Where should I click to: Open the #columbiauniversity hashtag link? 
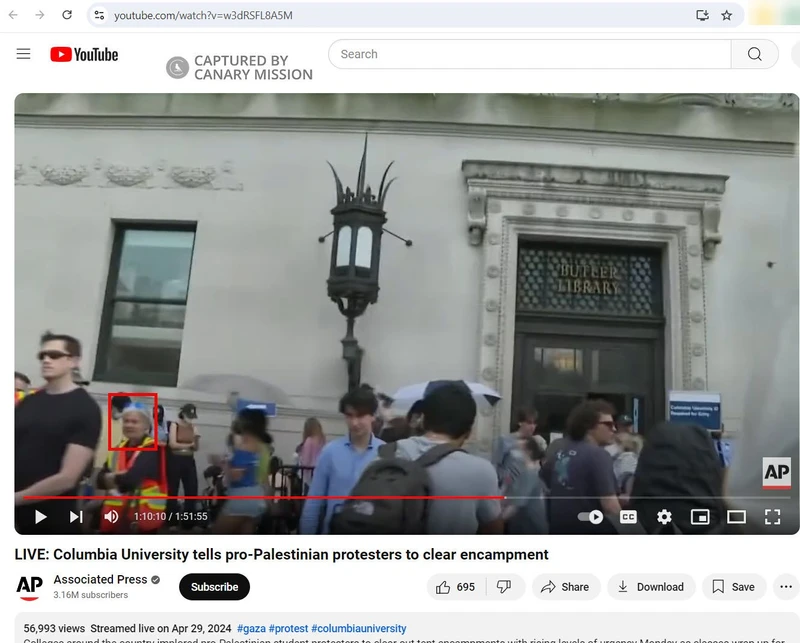point(359,628)
